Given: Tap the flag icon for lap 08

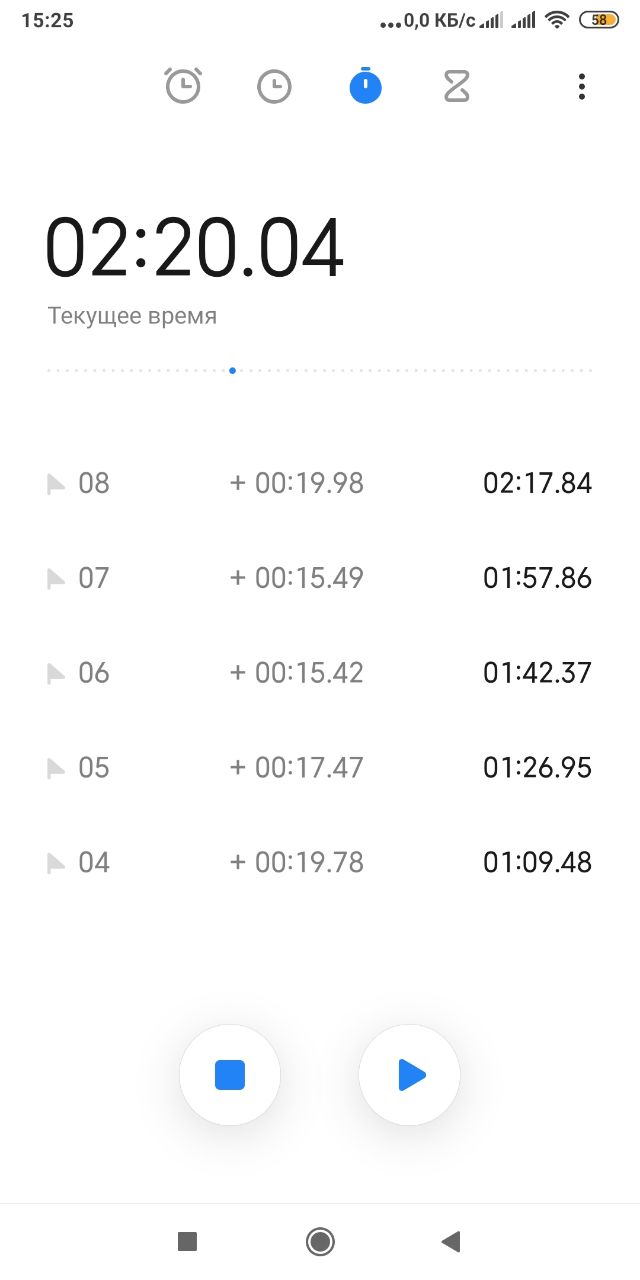Looking at the screenshot, I should coord(56,485).
